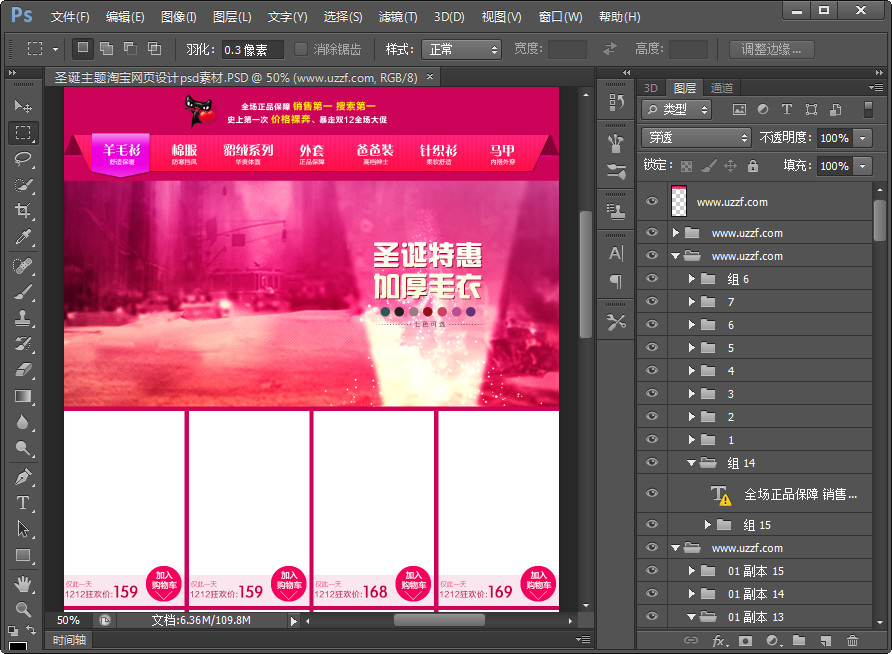This screenshot has width=892, height=654.
Task: Switch to the 通道 channels tab
Action: coord(721,88)
